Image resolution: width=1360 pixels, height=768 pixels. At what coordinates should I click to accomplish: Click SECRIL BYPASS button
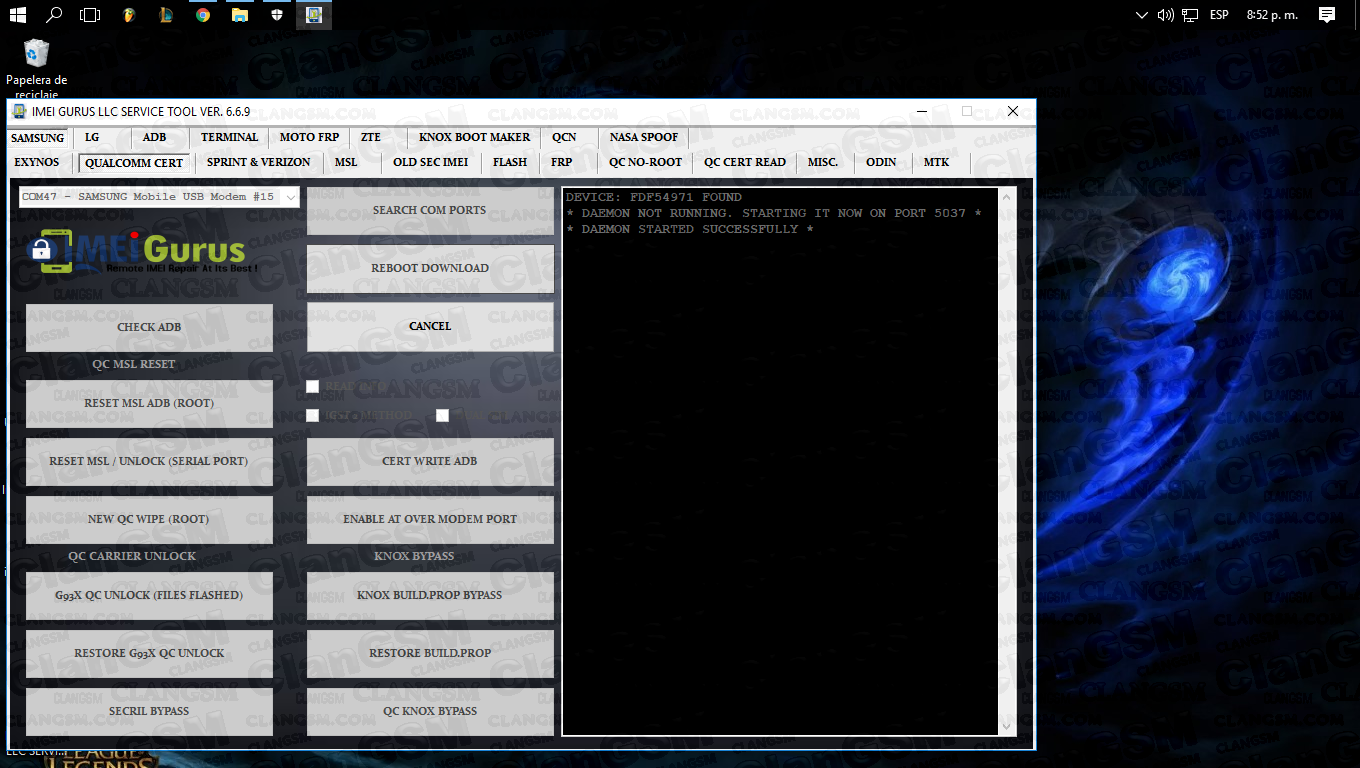149,712
